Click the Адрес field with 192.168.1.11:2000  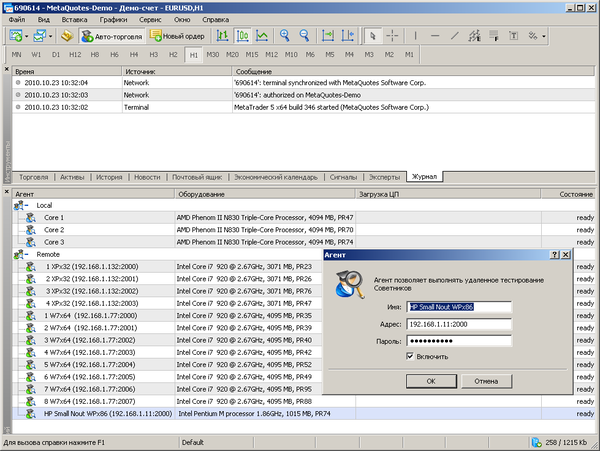point(458,324)
